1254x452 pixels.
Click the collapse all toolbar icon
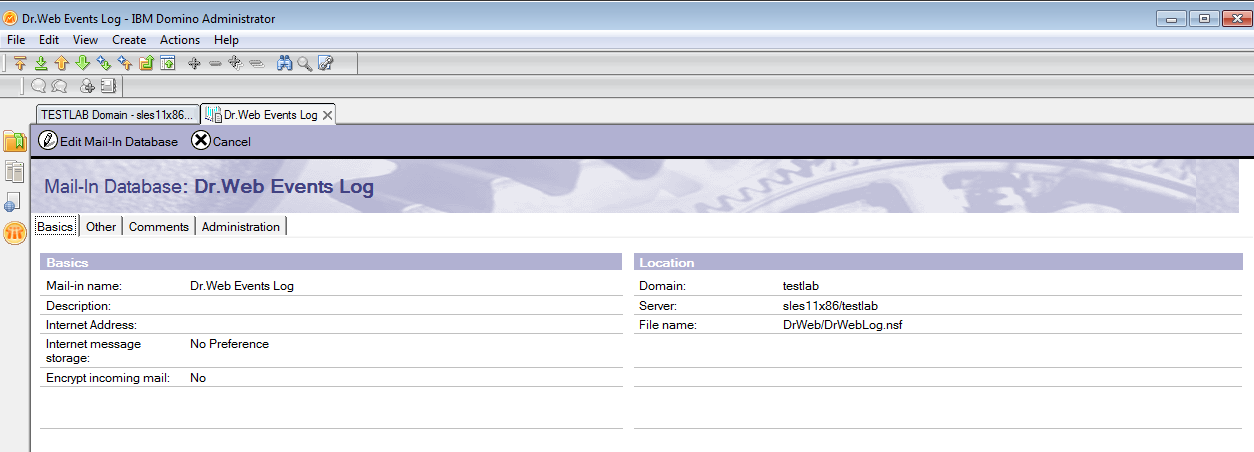(x=256, y=63)
